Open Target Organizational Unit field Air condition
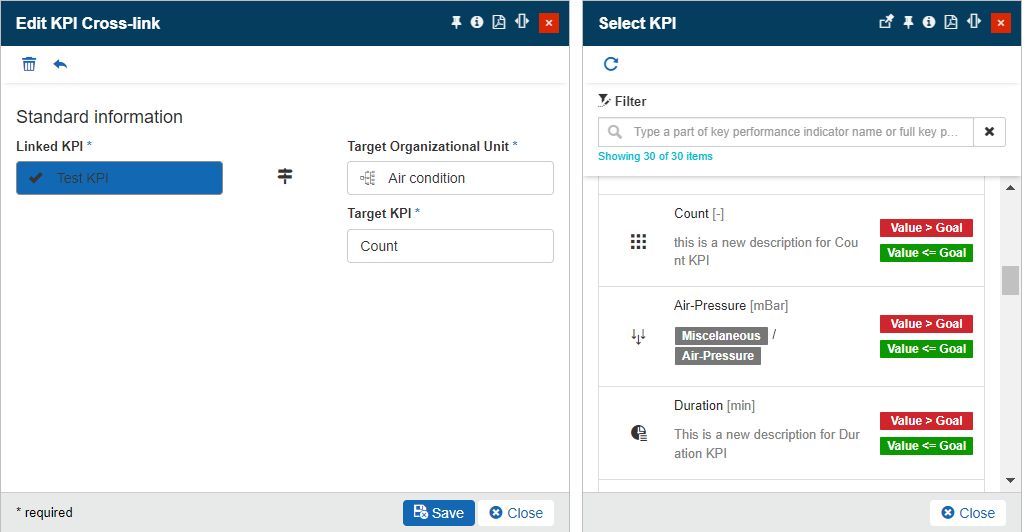 (x=450, y=178)
